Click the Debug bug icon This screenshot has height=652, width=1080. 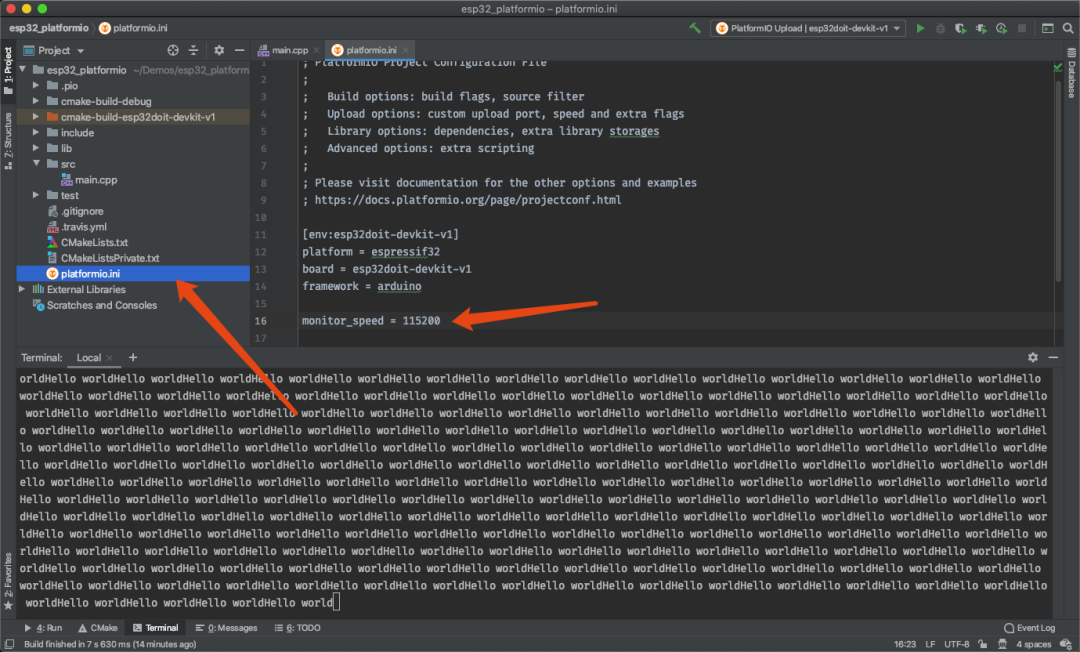941,29
